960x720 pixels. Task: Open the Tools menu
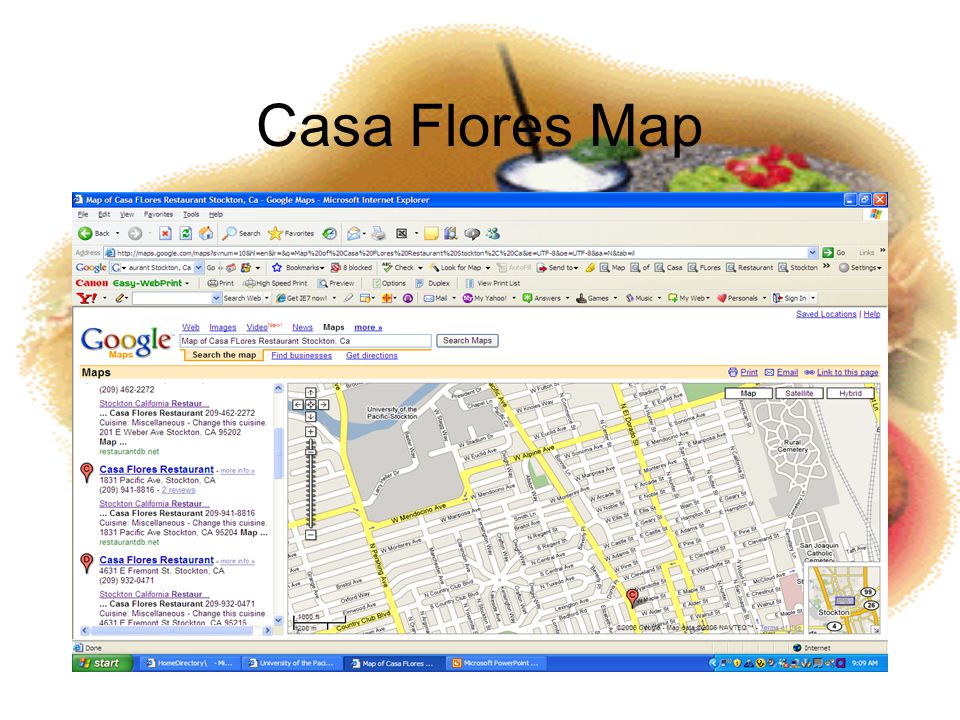click(x=191, y=214)
